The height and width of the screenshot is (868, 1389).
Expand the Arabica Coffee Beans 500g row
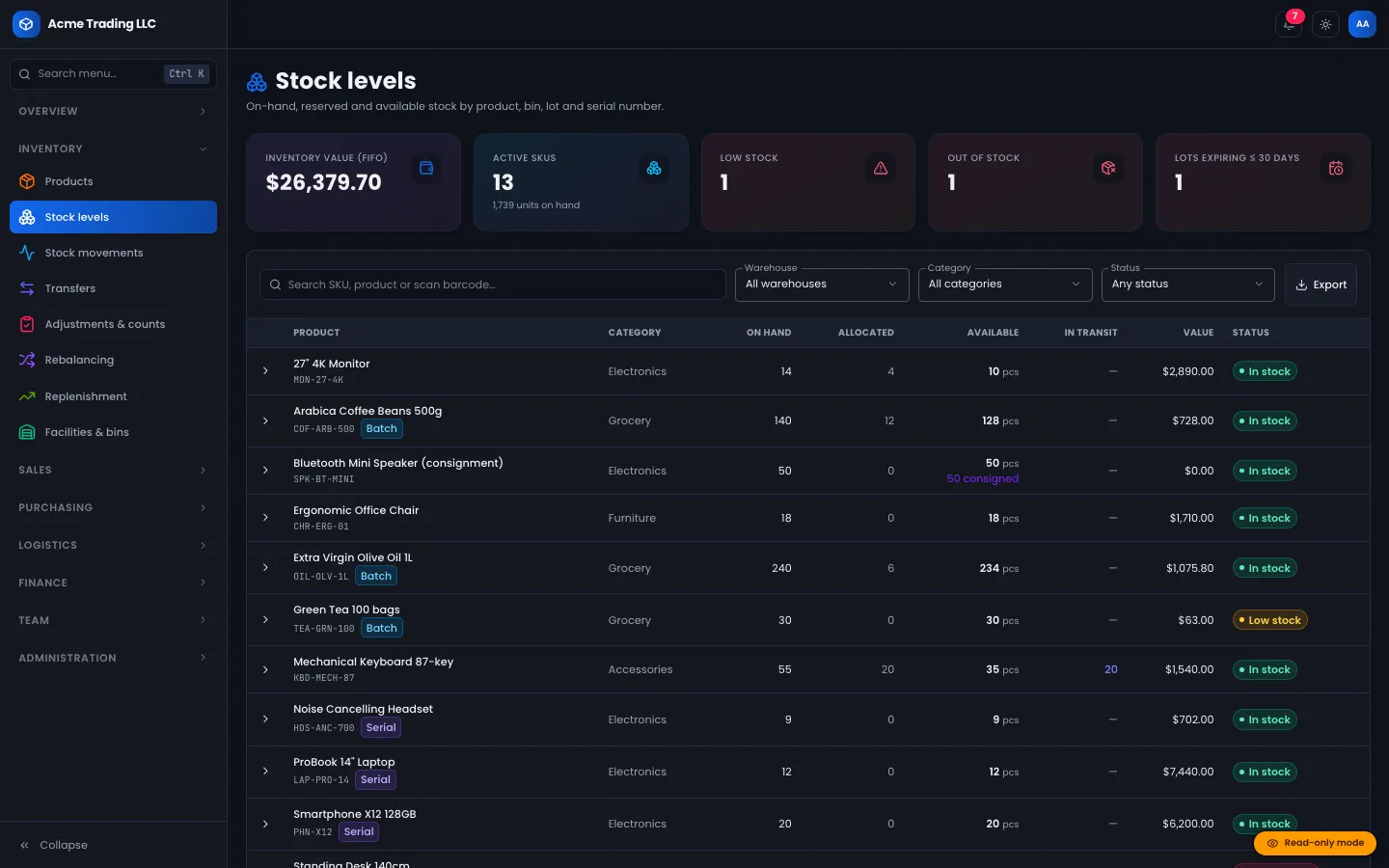[x=265, y=420]
